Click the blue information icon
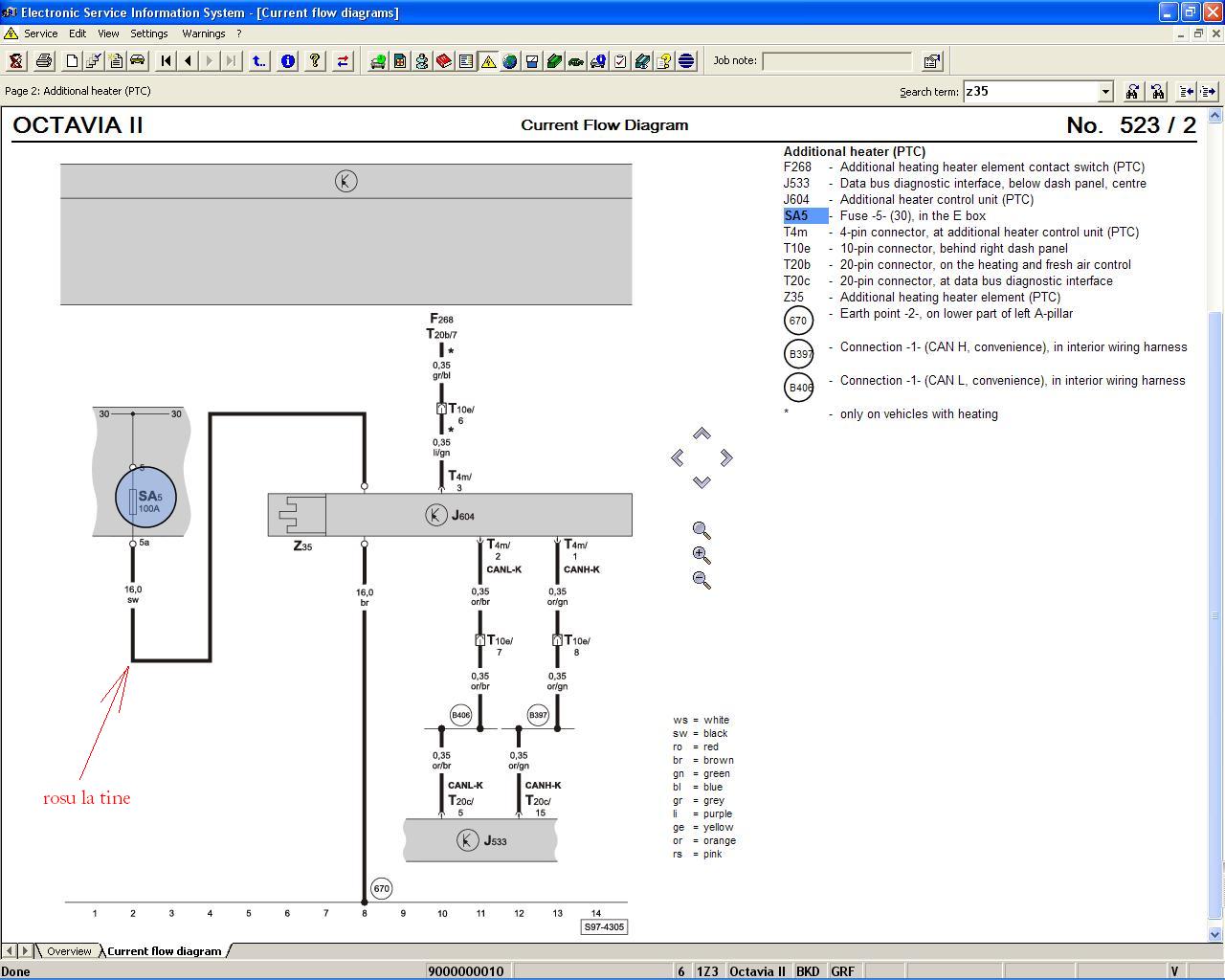The image size is (1225, 980). (287, 61)
